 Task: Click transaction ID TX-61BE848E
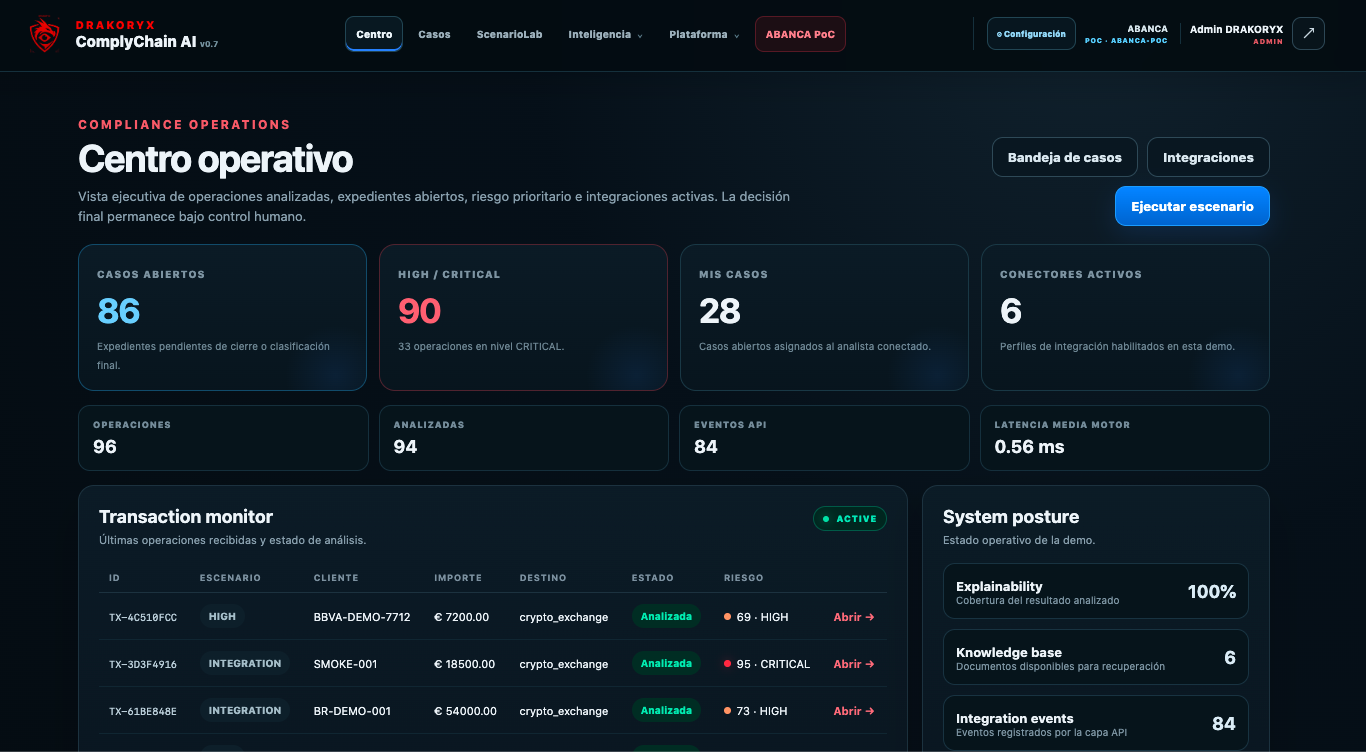pyautogui.click(x=143, y=711)
